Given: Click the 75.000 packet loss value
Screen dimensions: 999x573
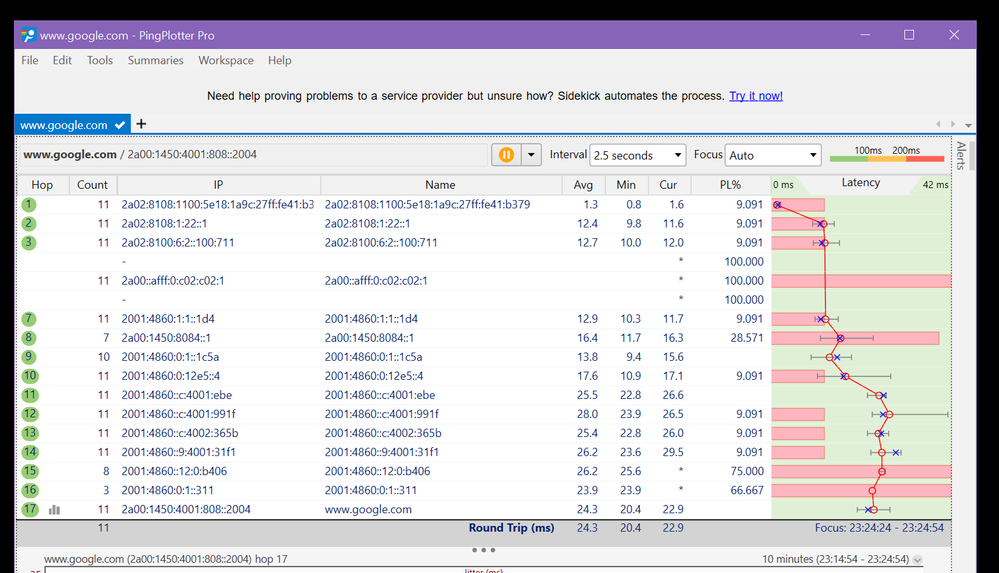Looking at the screenshot, I should point(747,472).
